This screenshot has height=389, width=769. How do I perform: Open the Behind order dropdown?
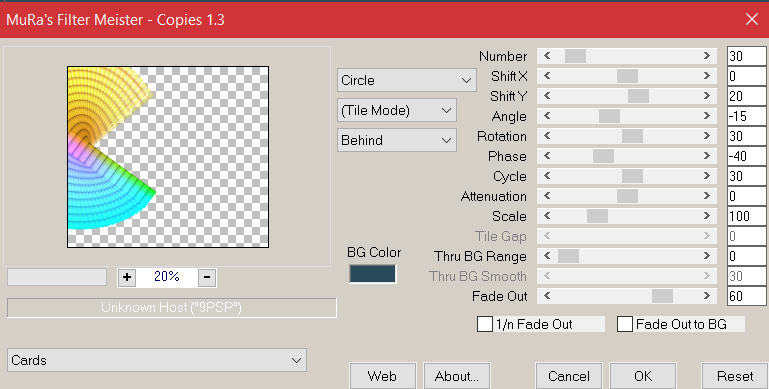click(397, 140)
